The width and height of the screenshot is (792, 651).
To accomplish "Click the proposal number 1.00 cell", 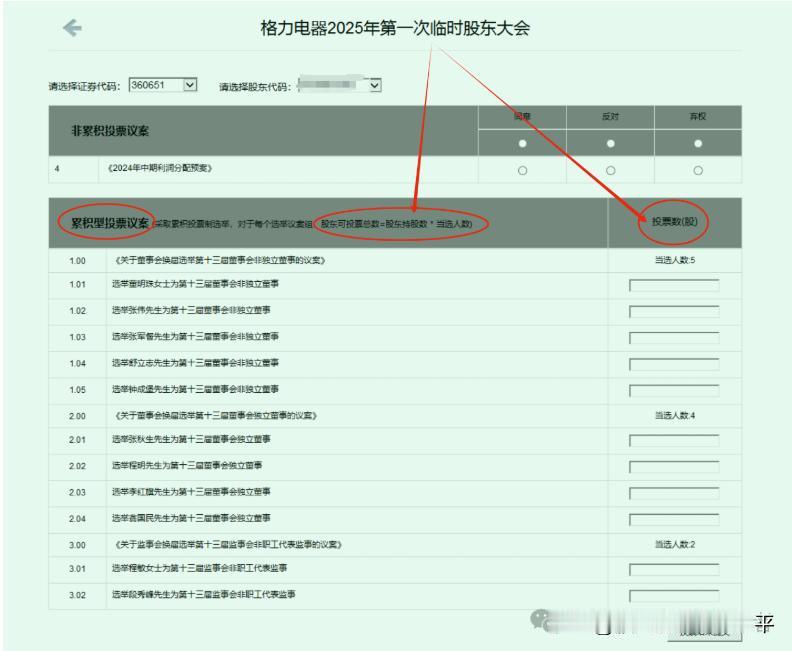I will click(77, 261).
